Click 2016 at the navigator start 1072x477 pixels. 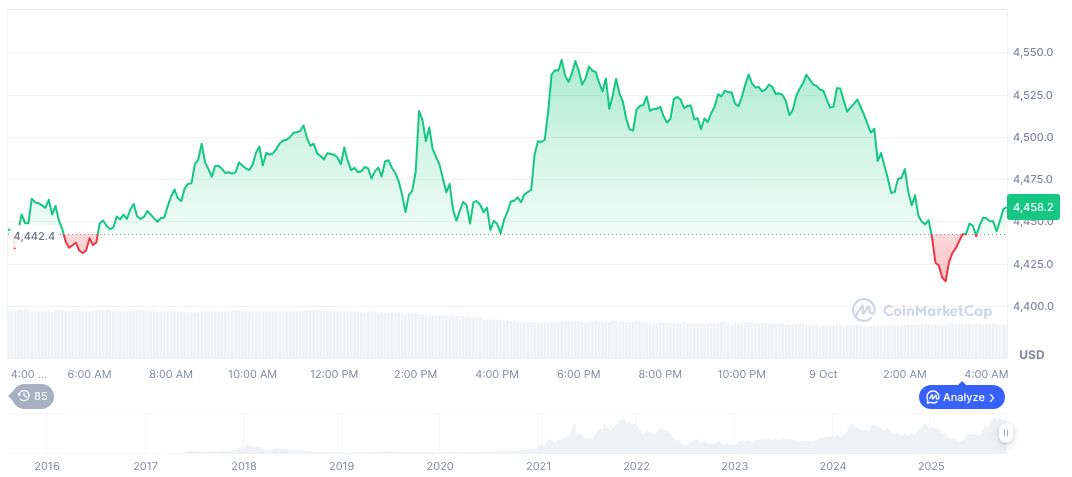(47, 466)
